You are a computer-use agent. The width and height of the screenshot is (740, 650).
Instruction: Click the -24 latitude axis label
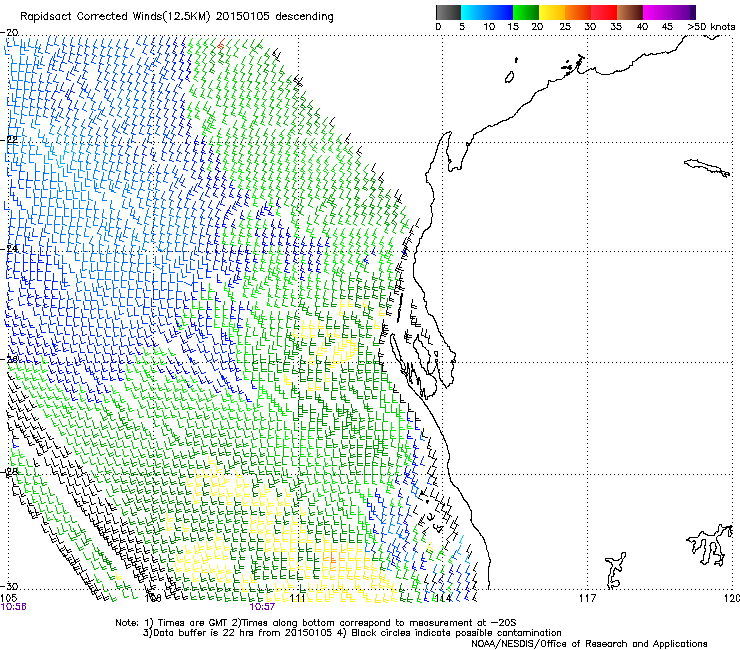[9, 249]
